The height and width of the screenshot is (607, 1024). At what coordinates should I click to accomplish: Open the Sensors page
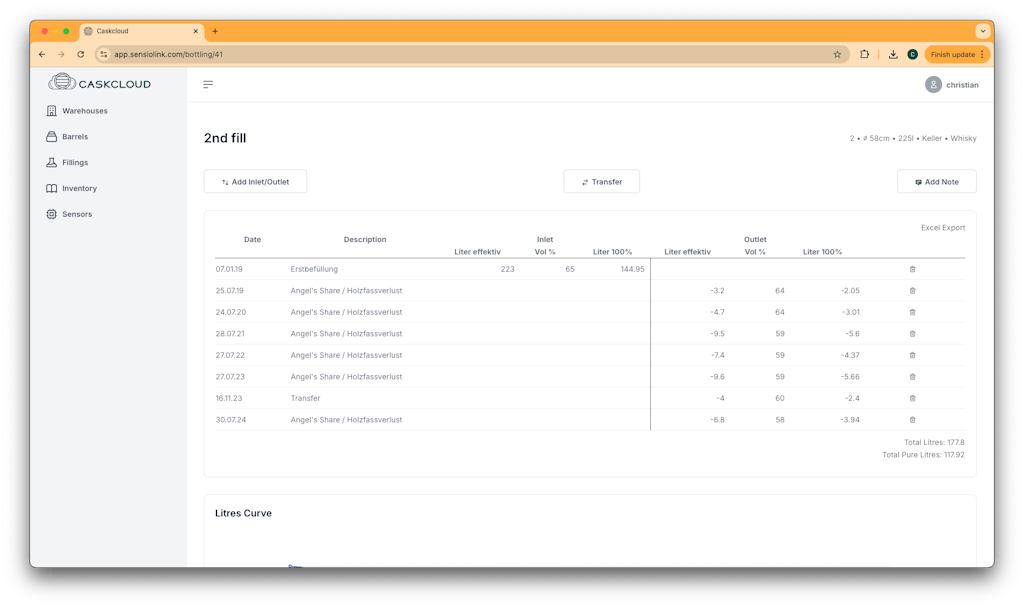click(76, 214)
